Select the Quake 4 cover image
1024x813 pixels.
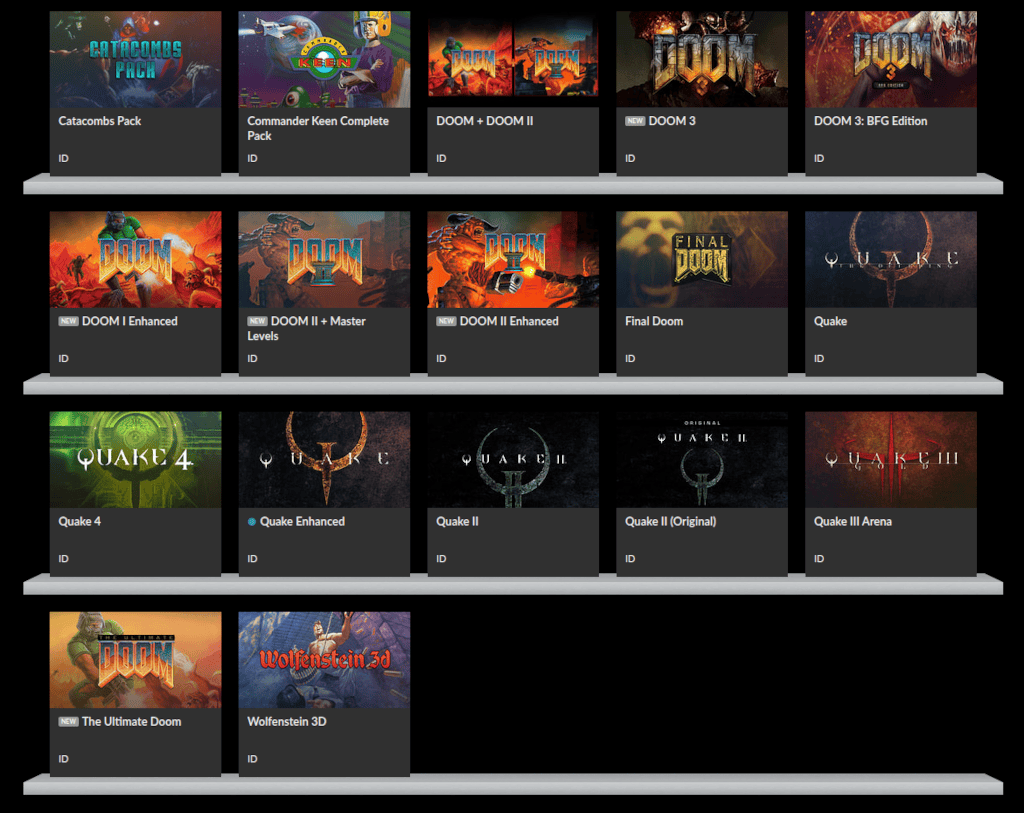point(135,460)
